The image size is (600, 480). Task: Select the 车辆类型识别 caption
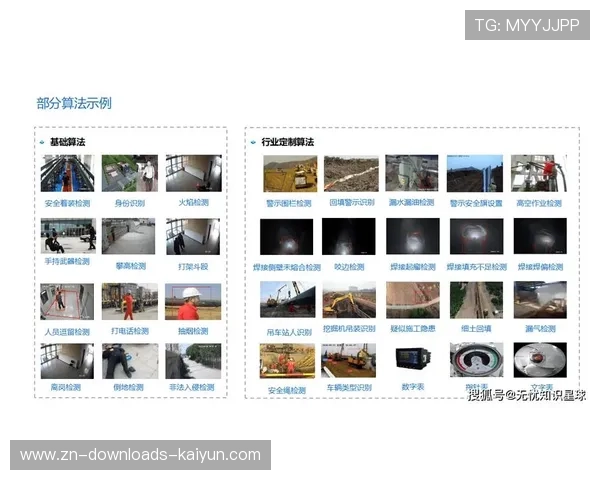click(x=349, y=388)
